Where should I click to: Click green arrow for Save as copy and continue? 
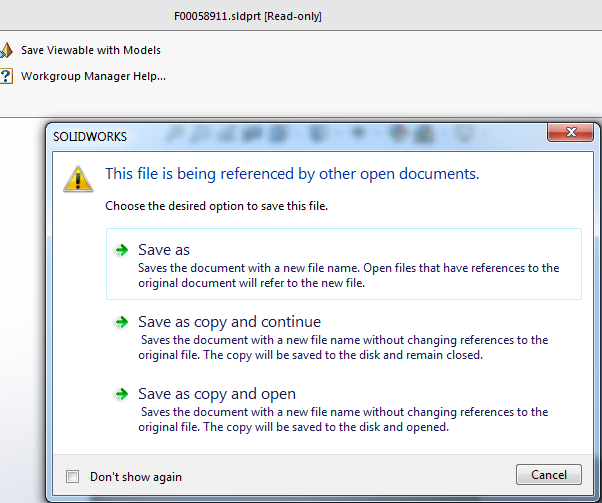pyautogui.click(x=122, y=322)
